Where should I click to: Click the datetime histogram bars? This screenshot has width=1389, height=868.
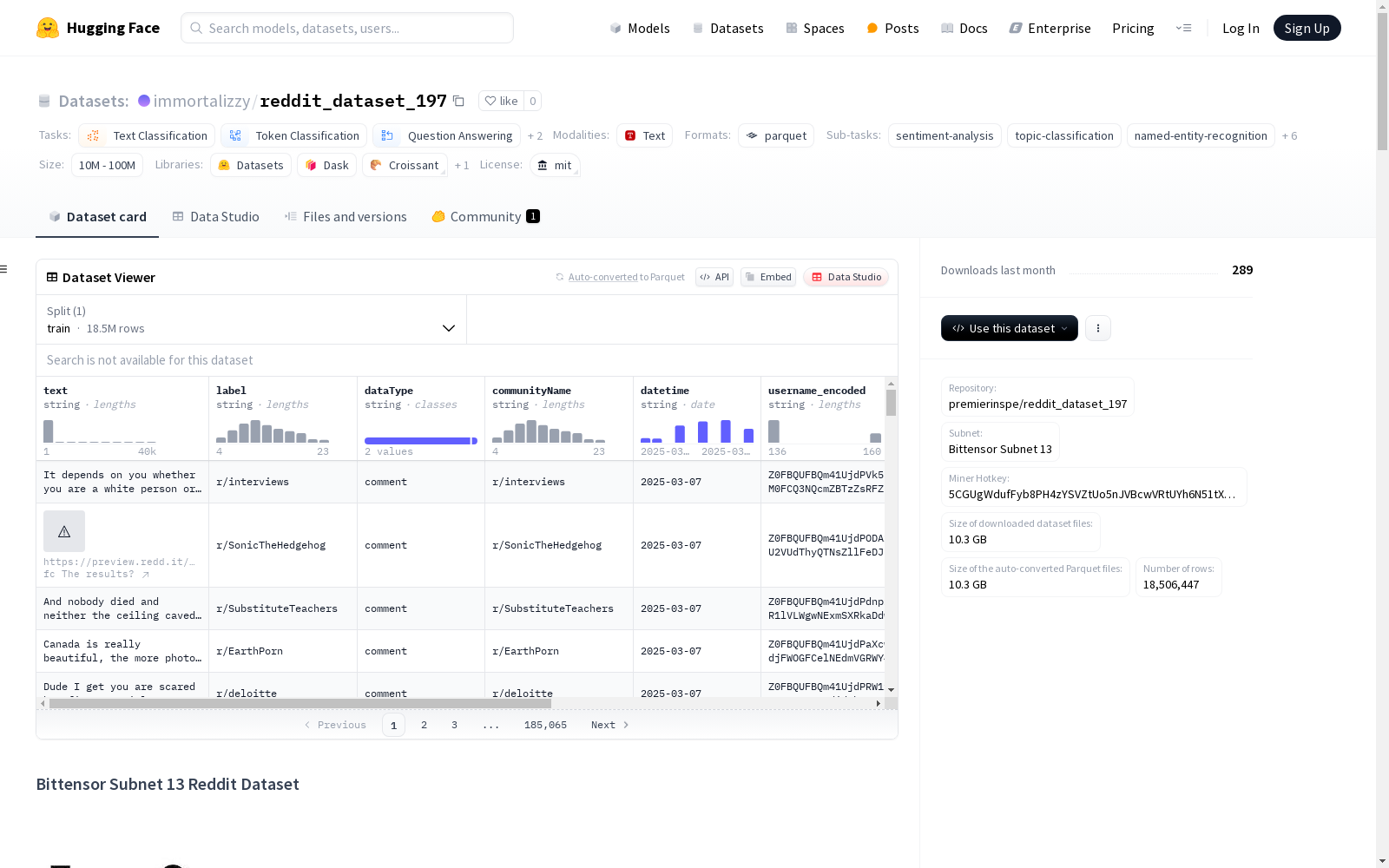(697, 431)
